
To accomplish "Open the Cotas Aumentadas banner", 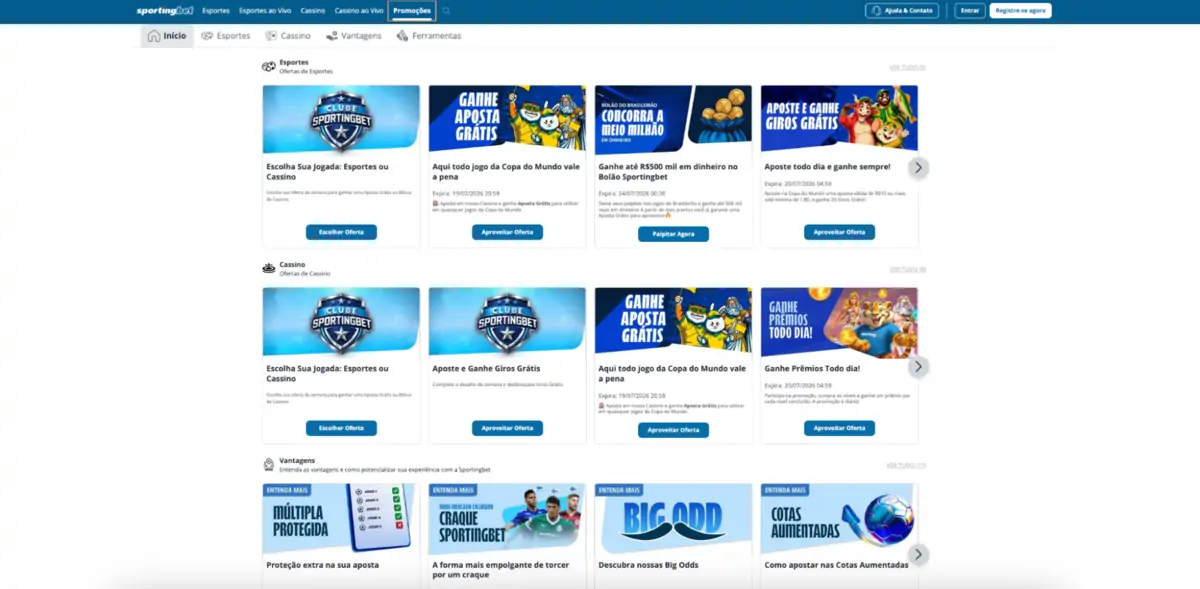I will coord(839,519).
